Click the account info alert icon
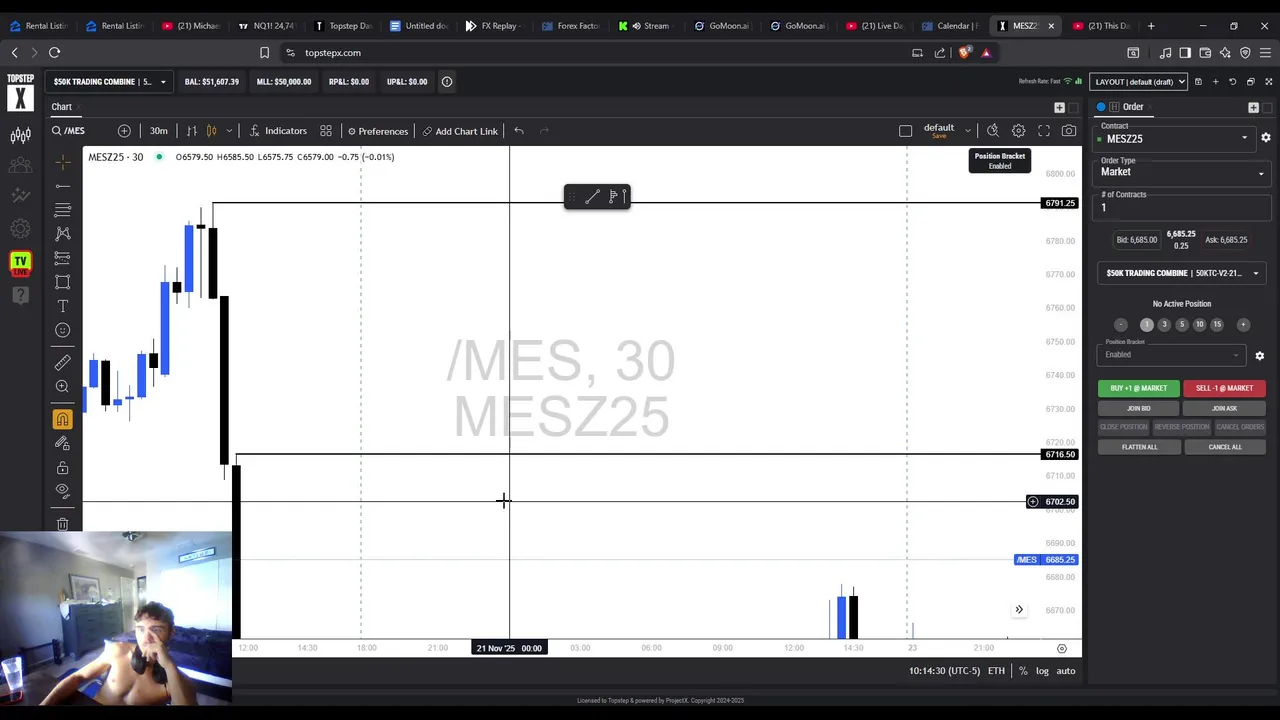1280x720 pixels. [447, 82]
